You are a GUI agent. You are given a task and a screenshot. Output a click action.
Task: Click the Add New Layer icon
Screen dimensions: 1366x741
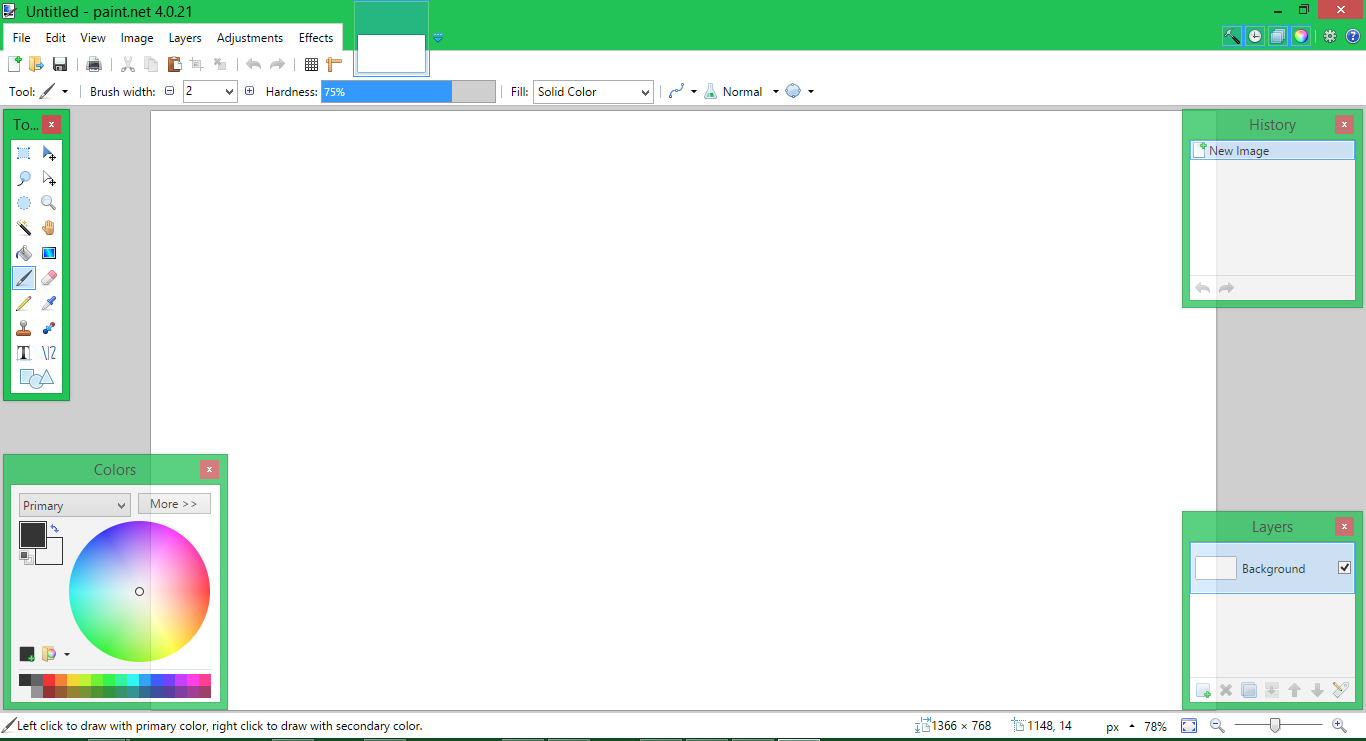1203,690
